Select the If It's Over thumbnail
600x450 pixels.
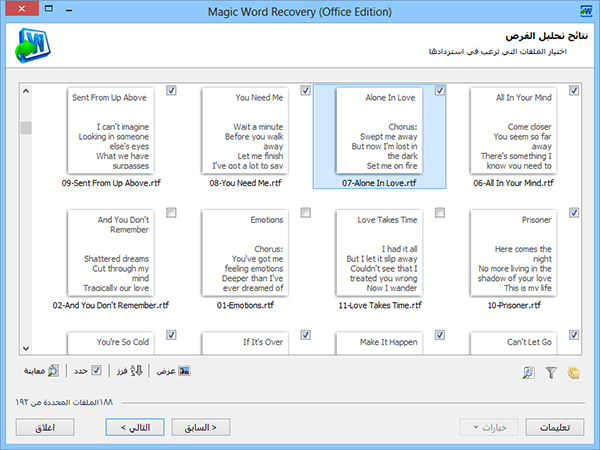pyautogui.click(x=245, y=343)
